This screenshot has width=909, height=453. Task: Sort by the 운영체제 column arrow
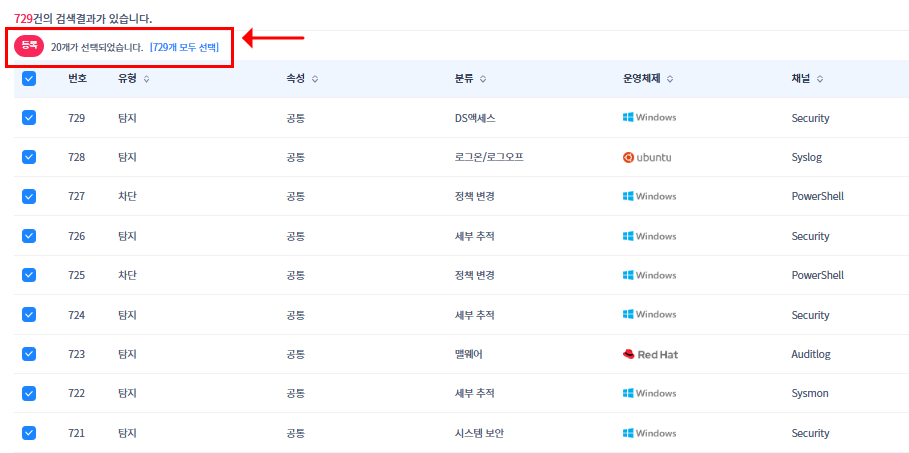click(670, 79)
